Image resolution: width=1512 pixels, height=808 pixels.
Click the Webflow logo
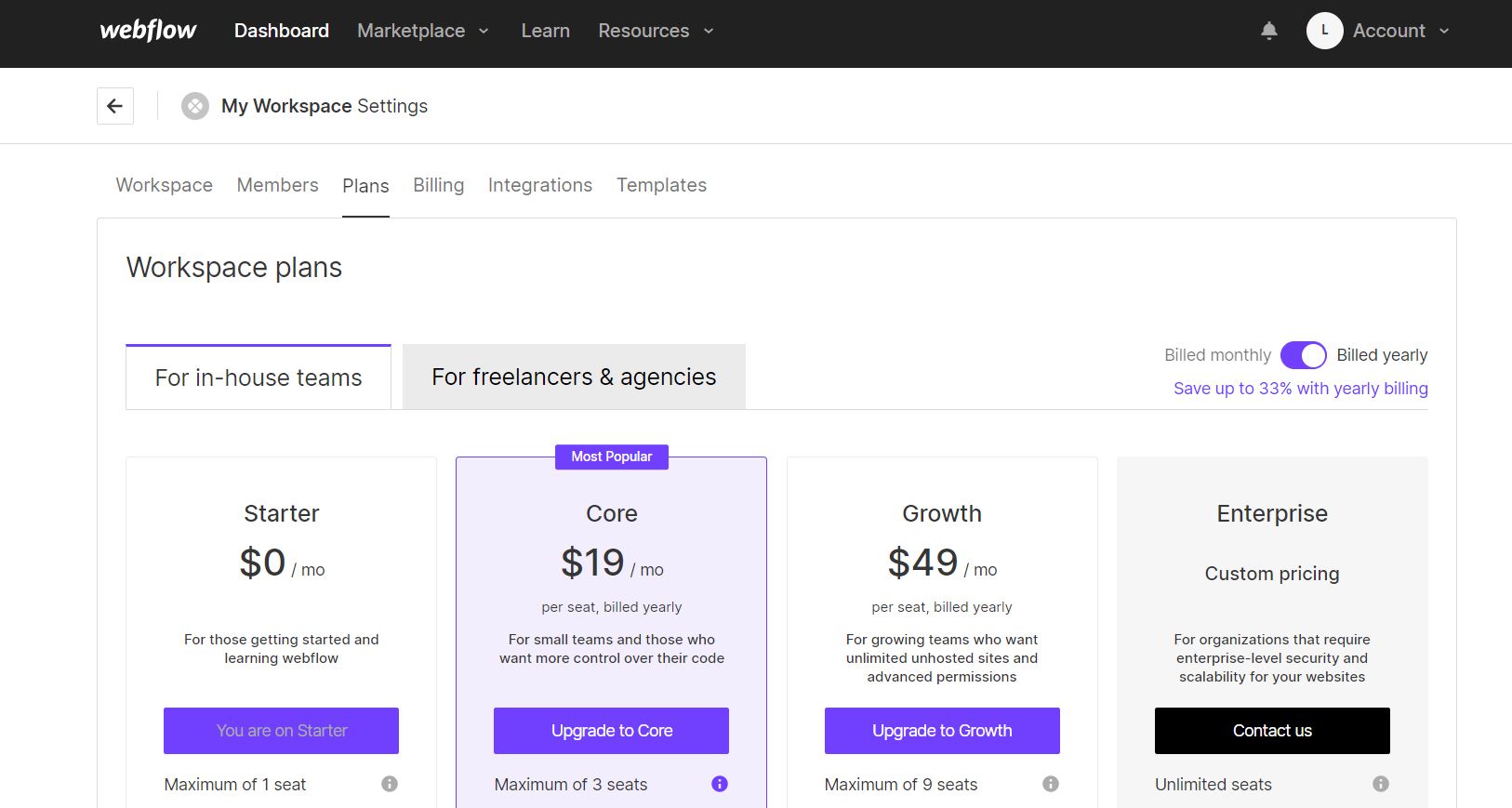(148, 31)
